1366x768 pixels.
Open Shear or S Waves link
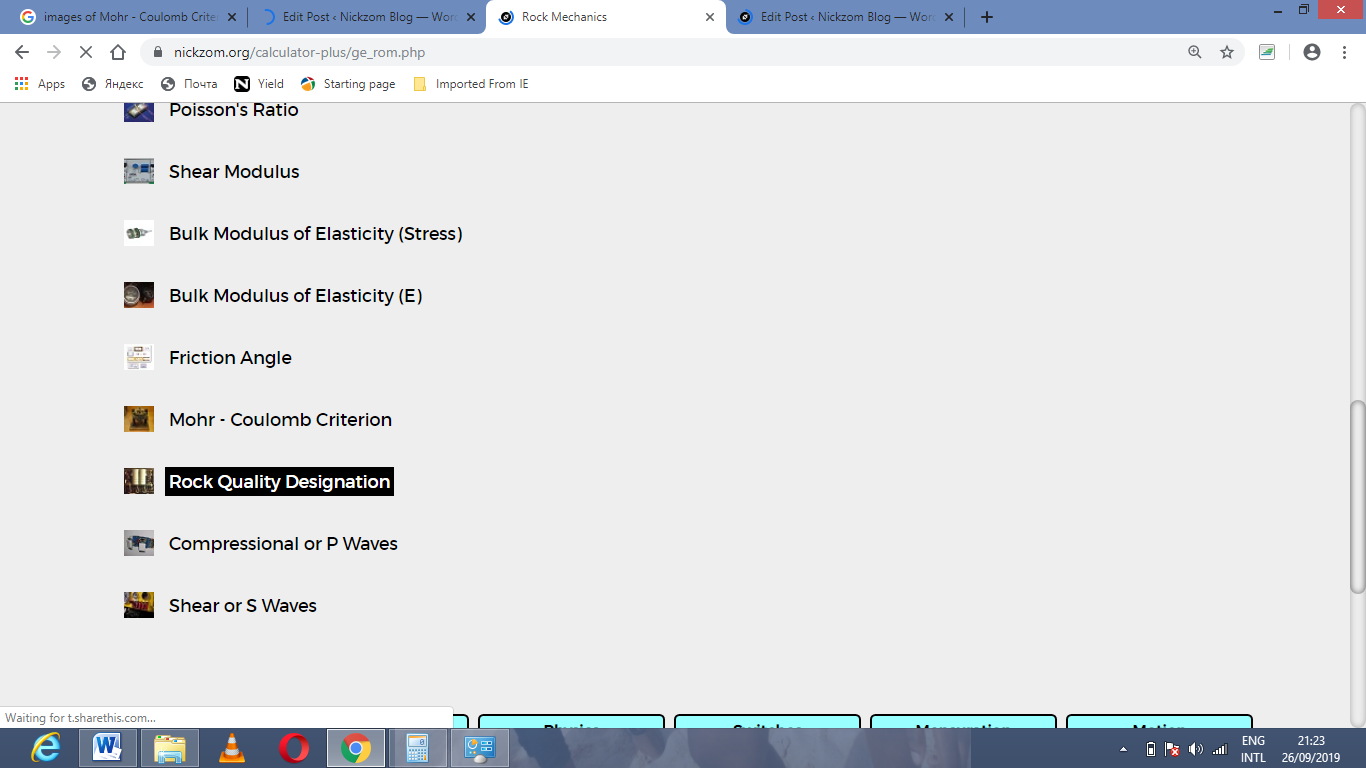coord(243,606)
